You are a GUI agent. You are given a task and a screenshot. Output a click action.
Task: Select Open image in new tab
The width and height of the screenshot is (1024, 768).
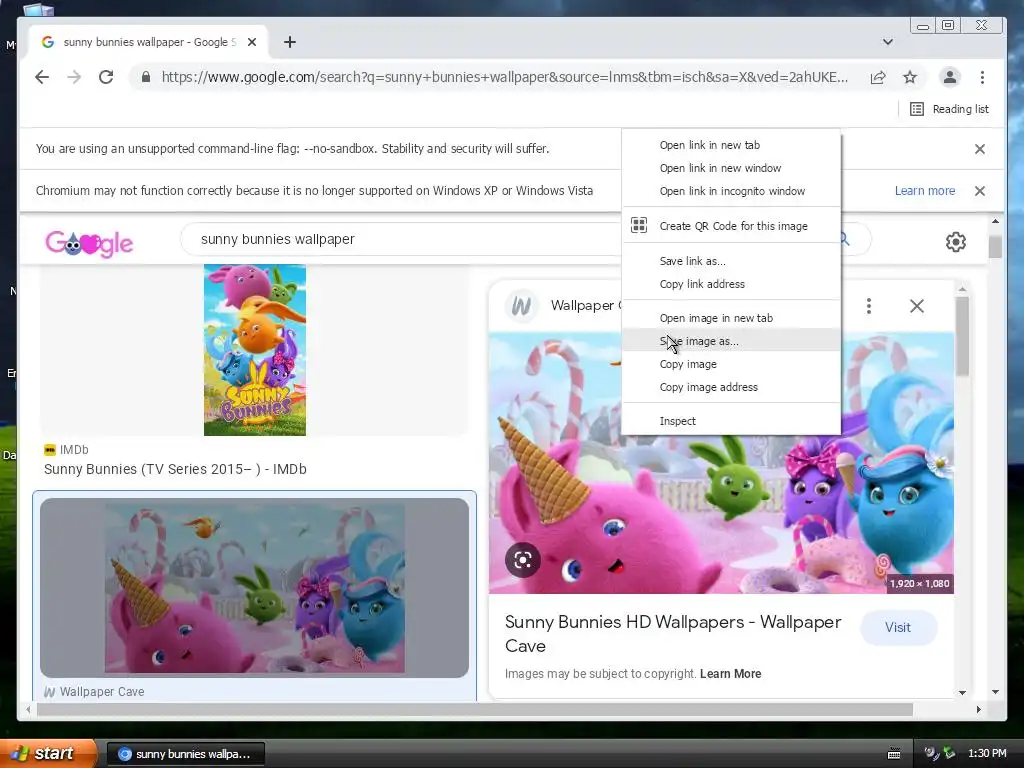731,318
